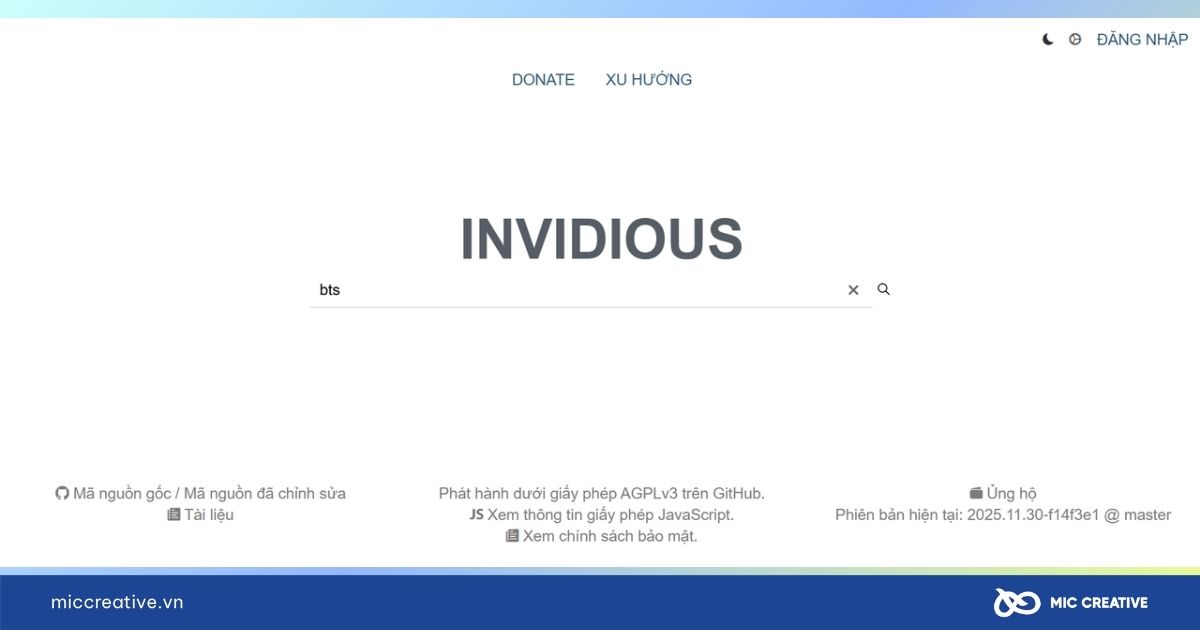This screenshot has width=1200, height=630.
Task: Open the Tài liệu documentation link
Action: [209, 515]
